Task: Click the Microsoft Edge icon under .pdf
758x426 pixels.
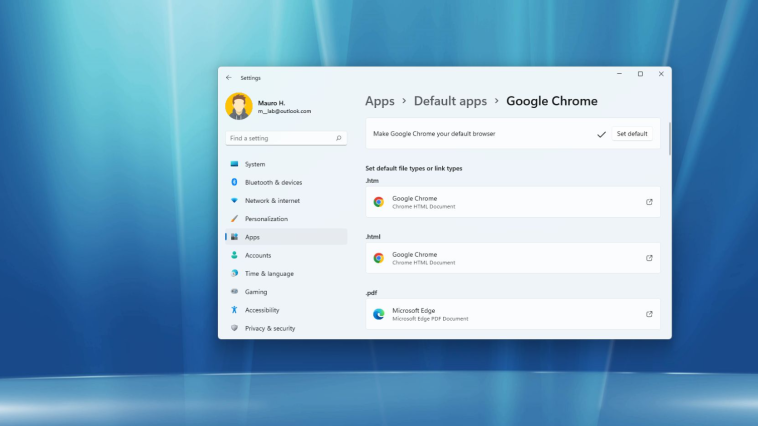Action: coord(379,314)
